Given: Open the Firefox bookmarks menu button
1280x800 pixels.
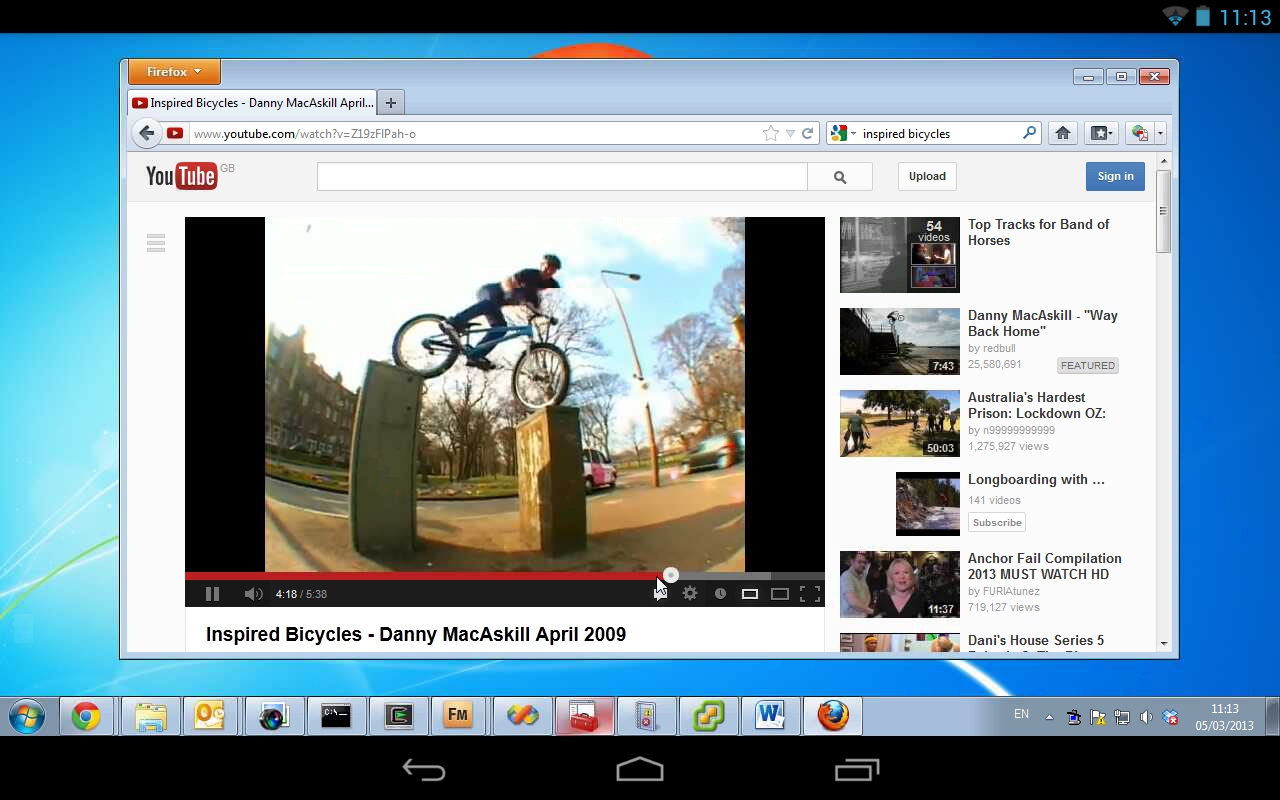Looking at the screenshot, I should (1100, 133).
